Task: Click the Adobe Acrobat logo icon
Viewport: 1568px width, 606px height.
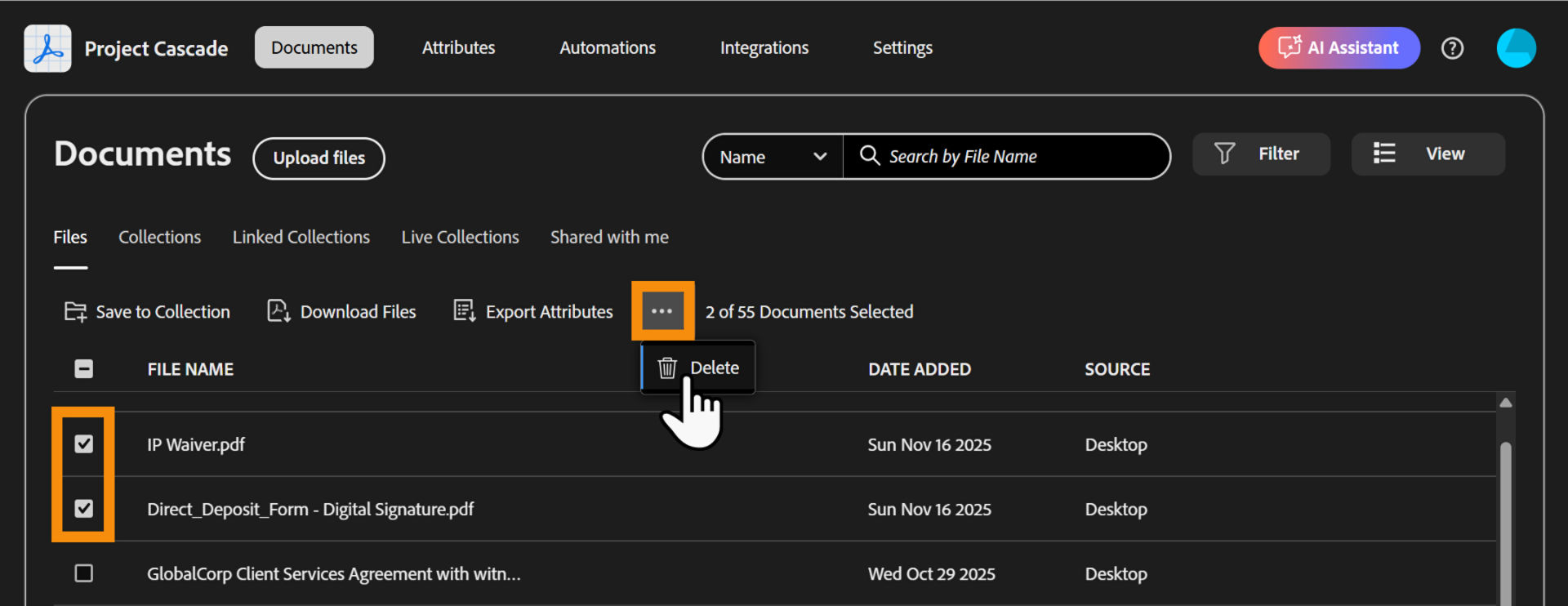Action: 47,48
